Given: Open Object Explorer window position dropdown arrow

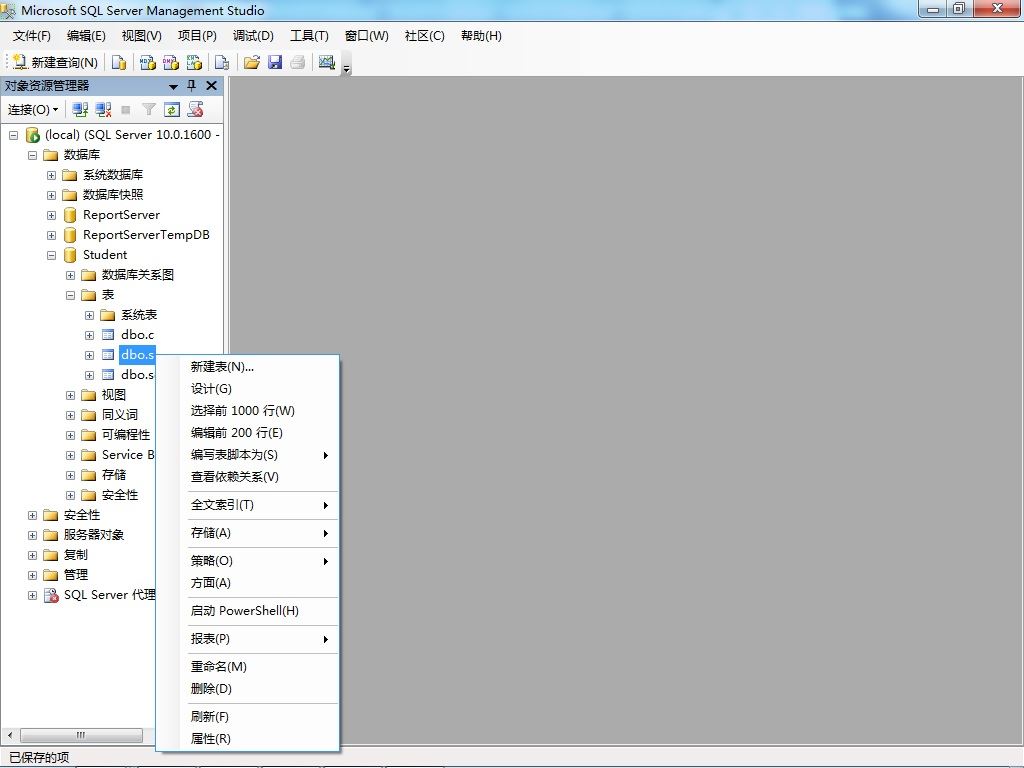Looking at the screenshot, I should point(173,86).
